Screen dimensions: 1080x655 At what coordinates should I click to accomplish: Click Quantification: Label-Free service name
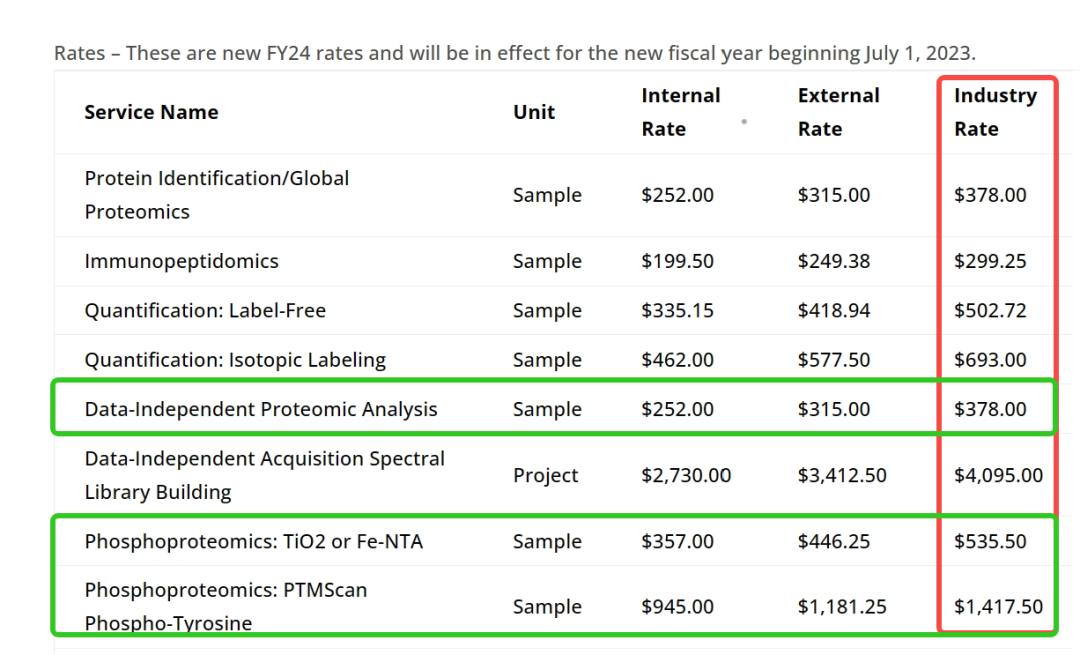click(205, 311)
